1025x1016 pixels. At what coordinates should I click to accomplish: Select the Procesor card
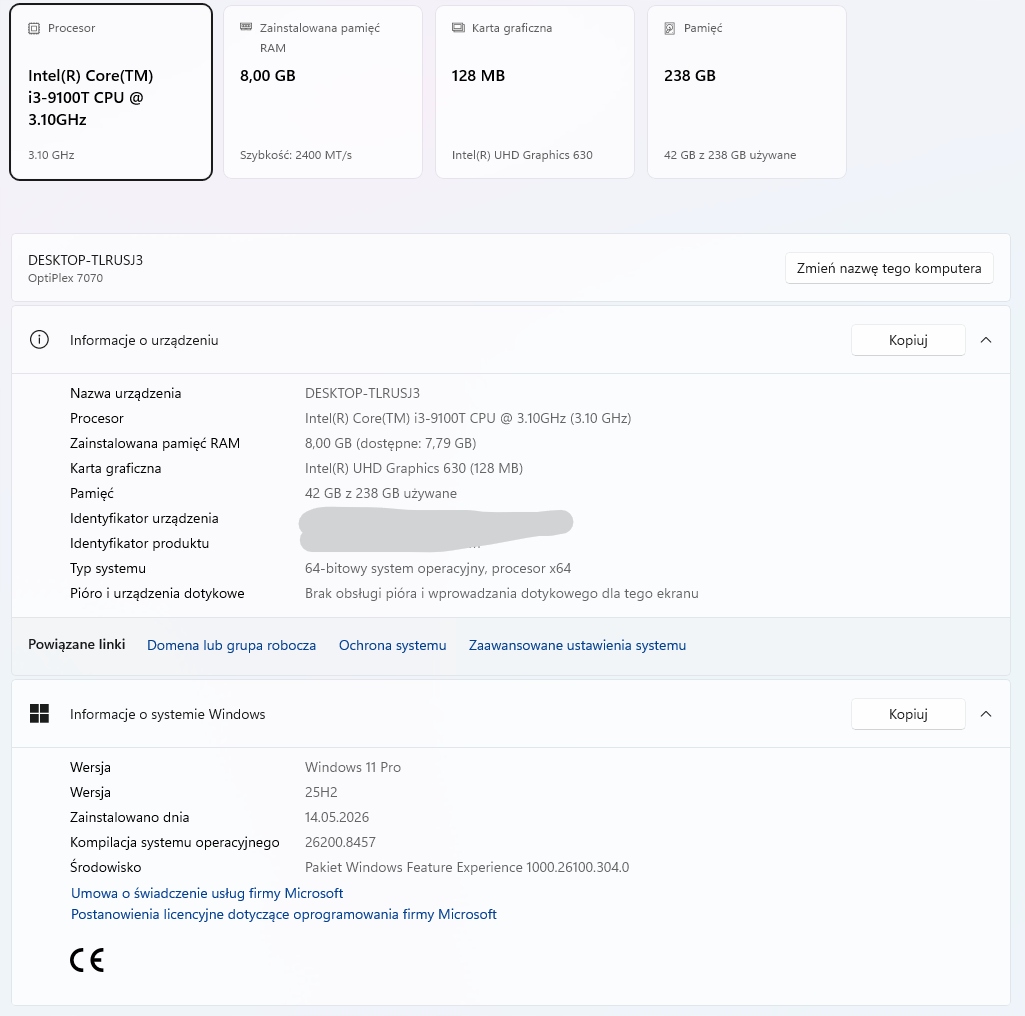pyautogui.click(x=111, y=92)
